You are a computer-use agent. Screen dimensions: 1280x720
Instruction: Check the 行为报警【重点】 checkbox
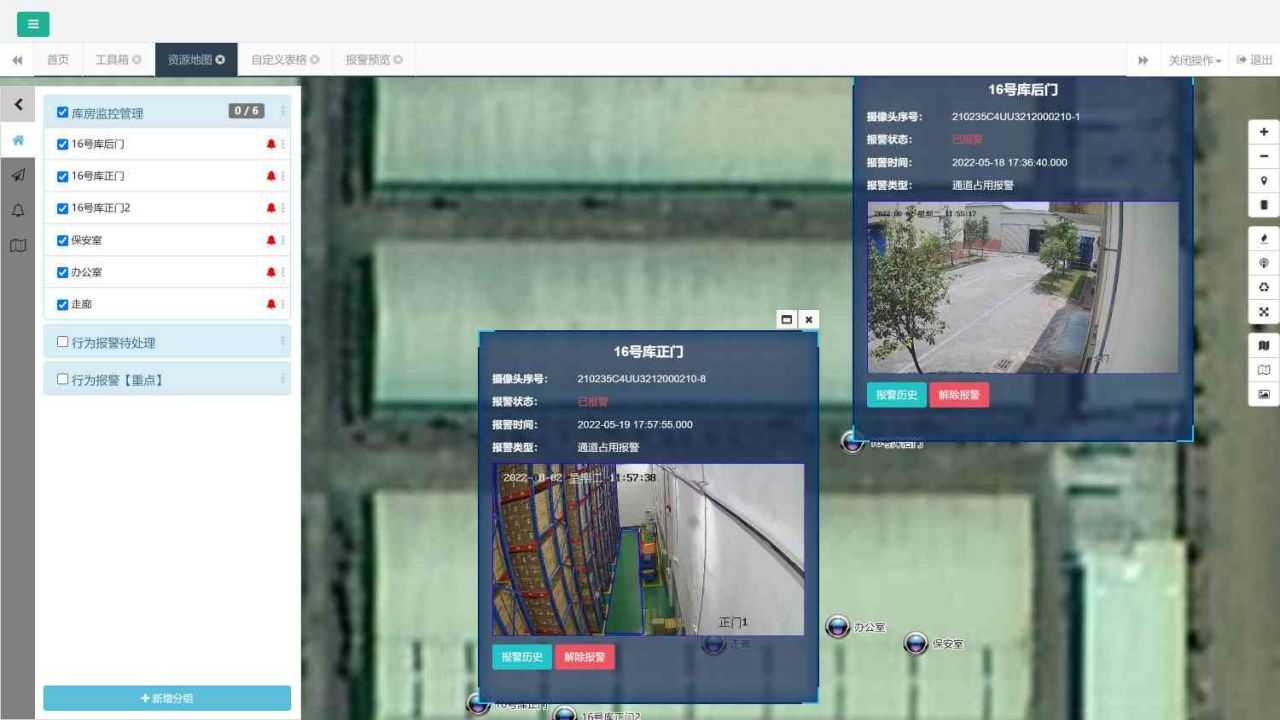click(63, 379)
